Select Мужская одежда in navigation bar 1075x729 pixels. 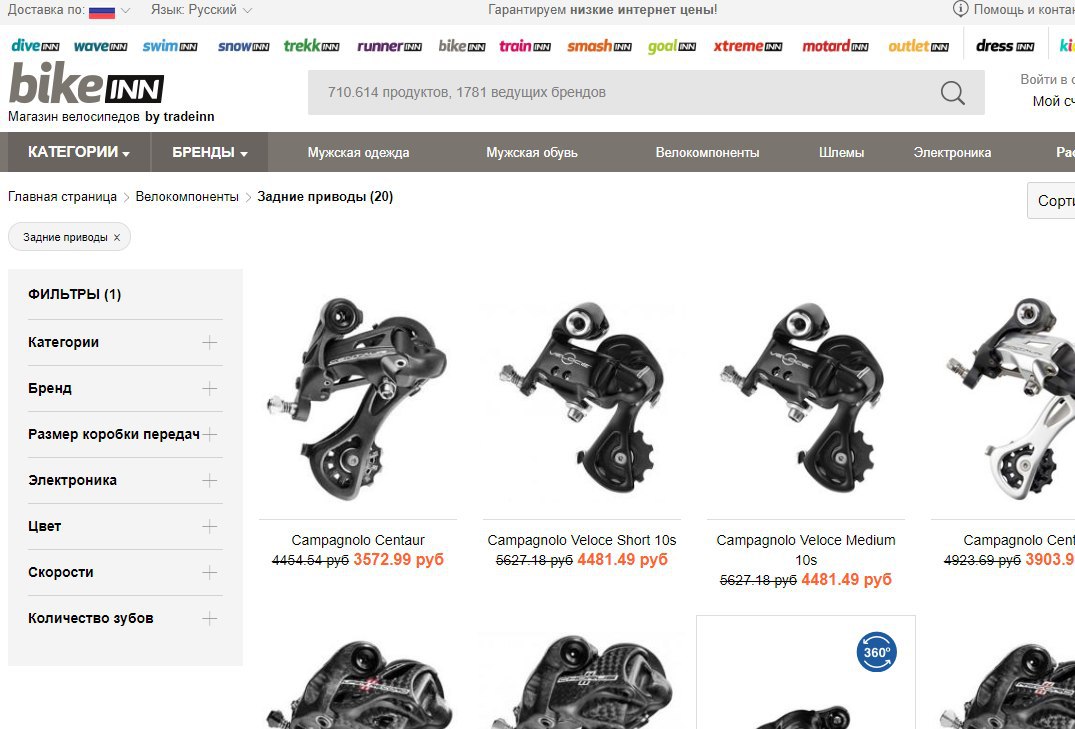click(x=359, y=152)
